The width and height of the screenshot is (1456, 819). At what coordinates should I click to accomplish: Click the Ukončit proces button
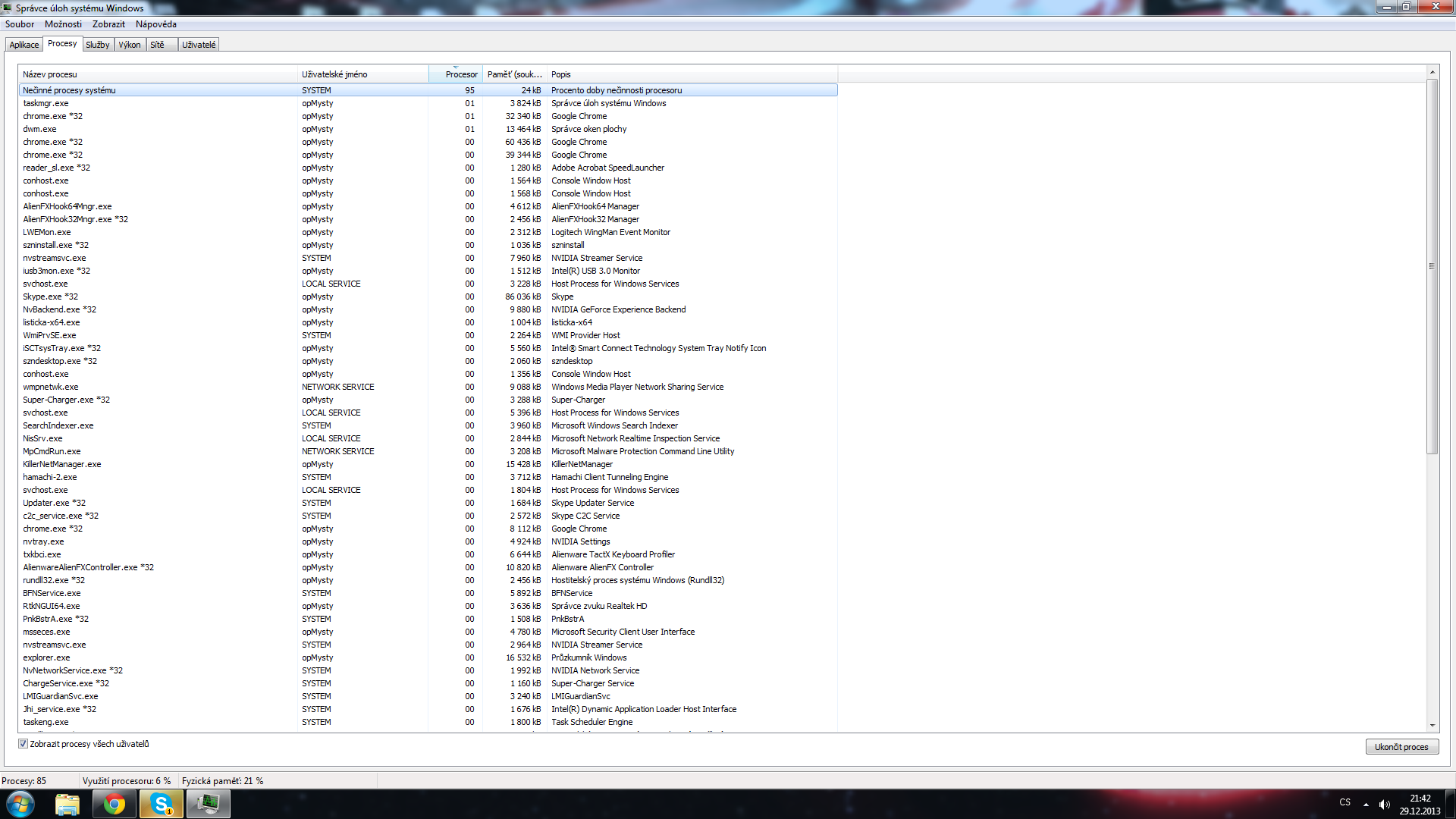(1401, 747)
